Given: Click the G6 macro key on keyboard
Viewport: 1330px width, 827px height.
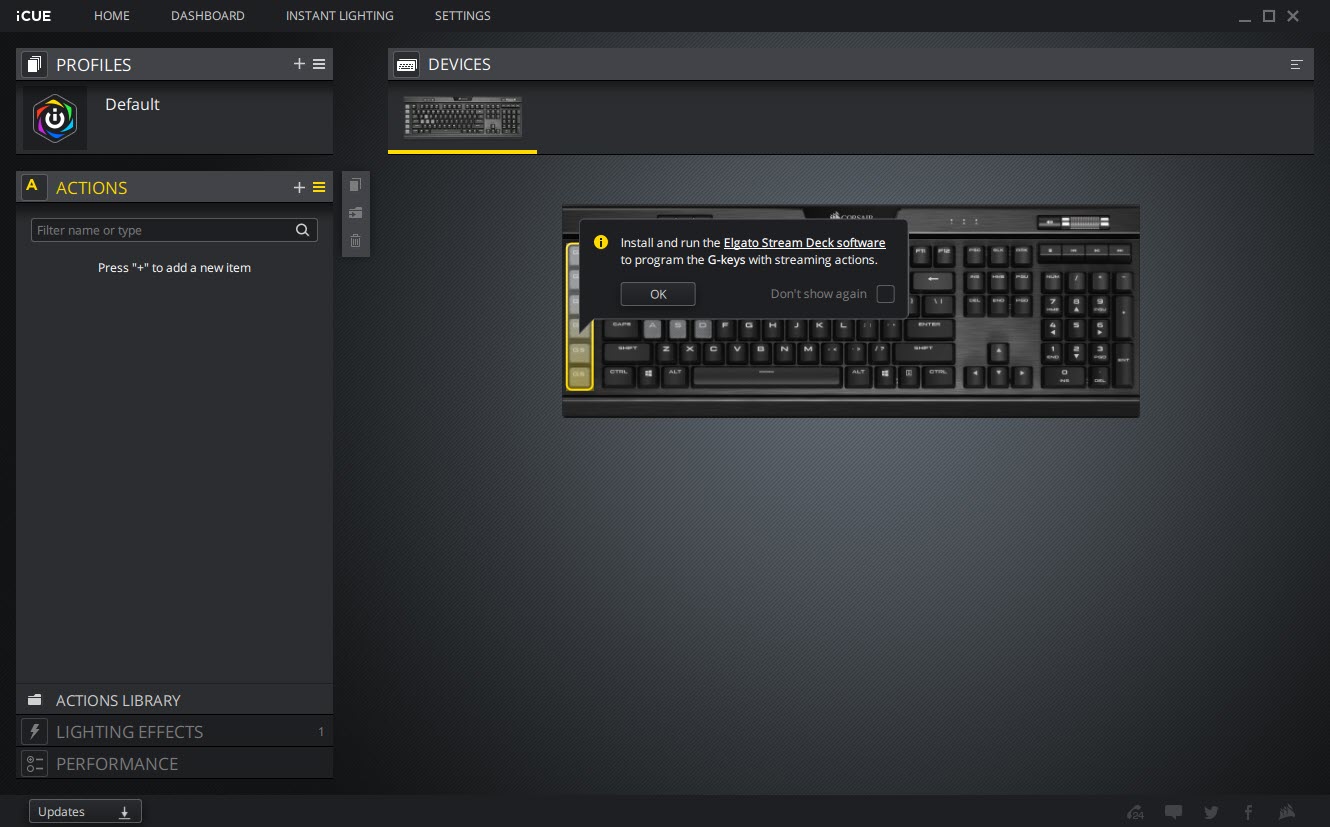Looking at the screenshot, I should point(579,375).
